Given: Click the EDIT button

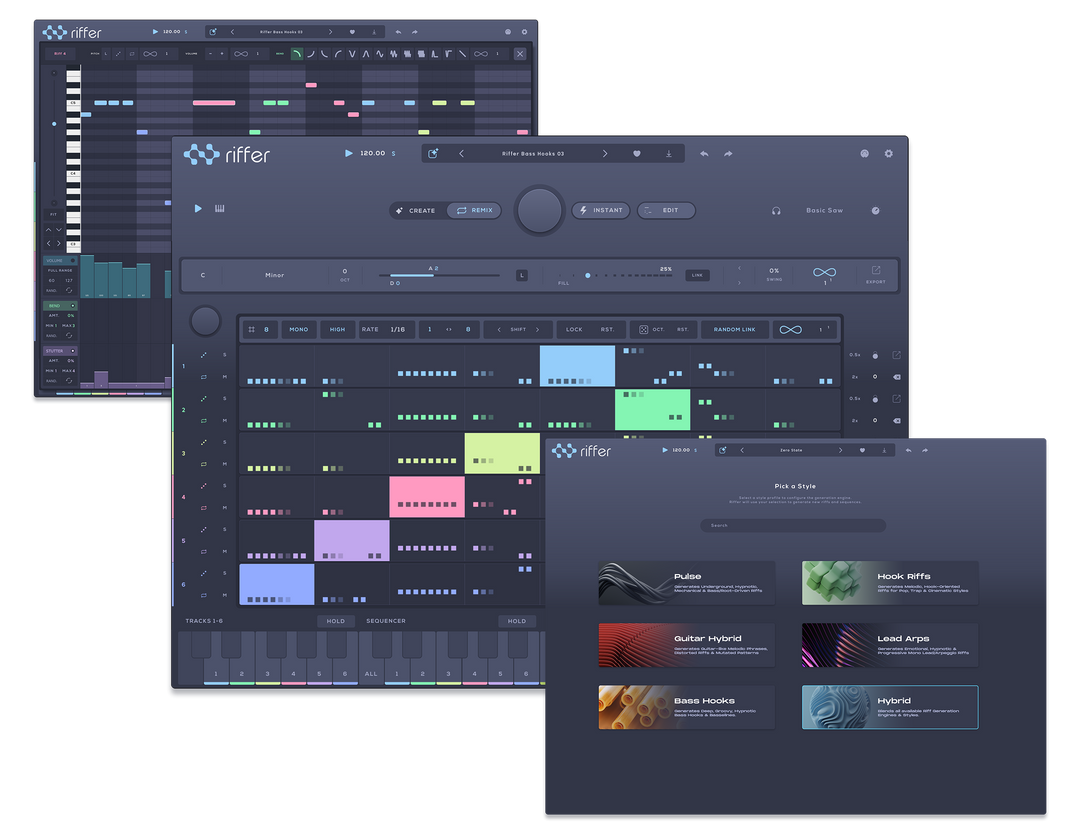Looking at the screenshot, I should coord(666,211).
